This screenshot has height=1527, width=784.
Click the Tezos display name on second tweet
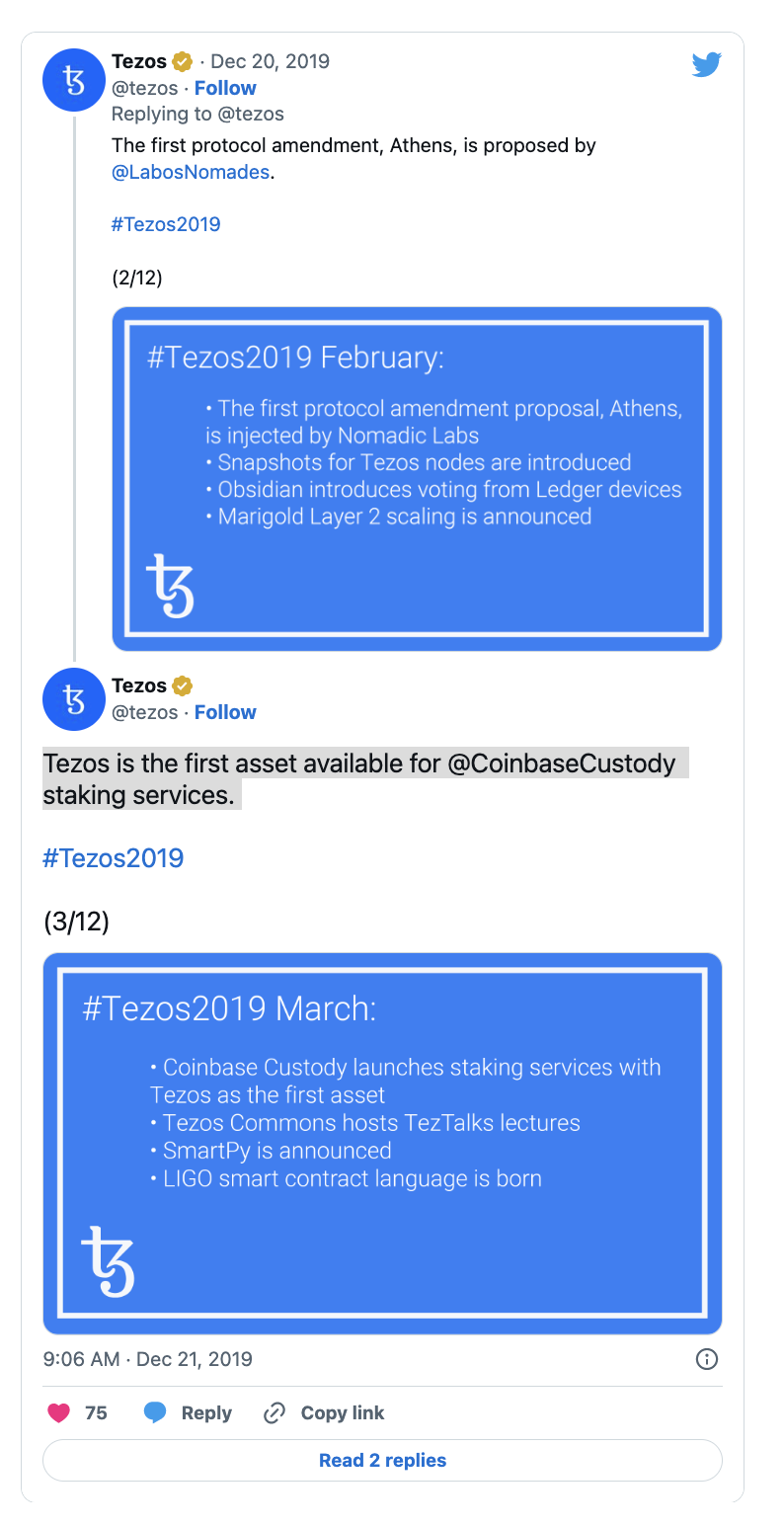coord(139,685)
